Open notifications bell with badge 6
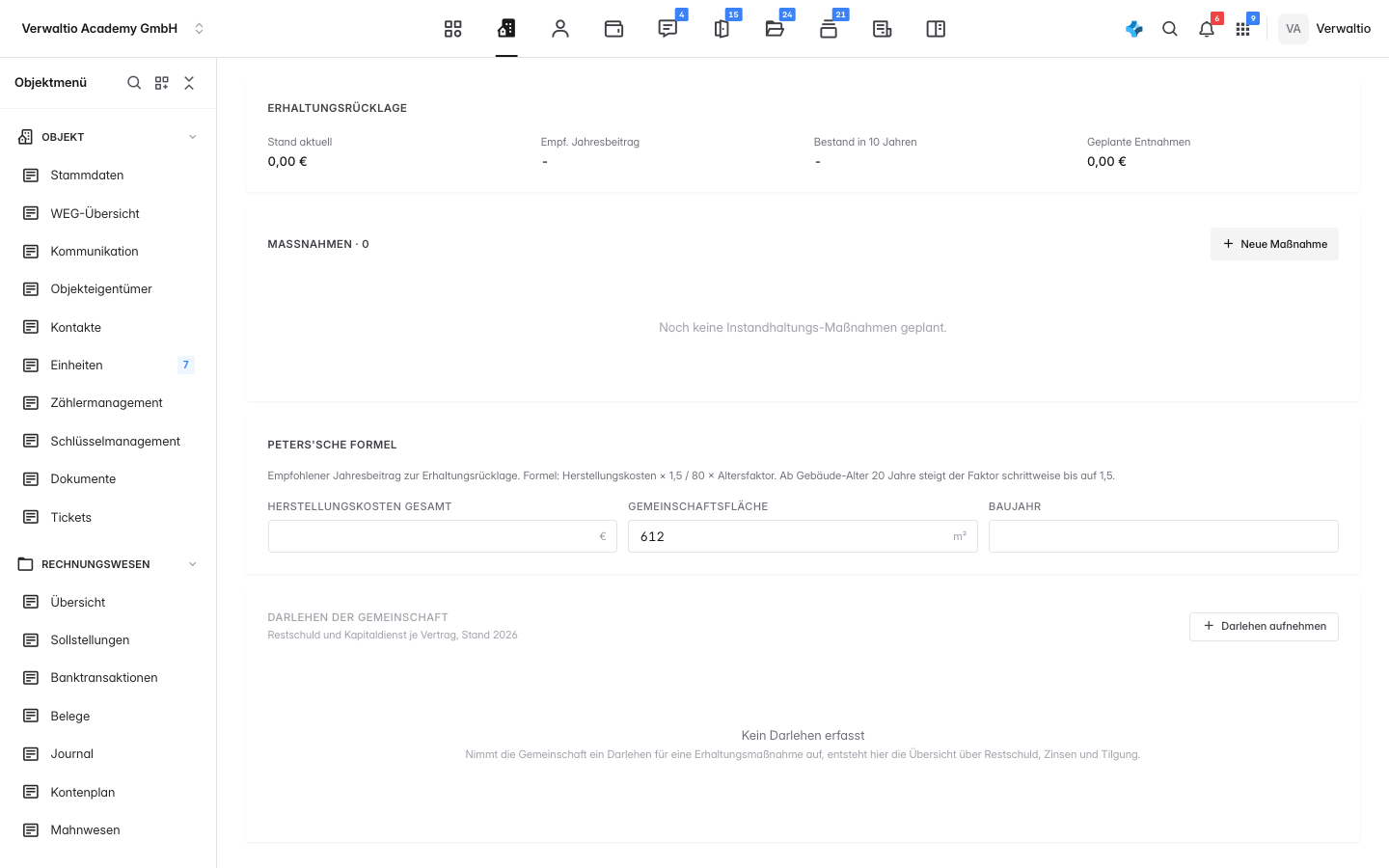 point(1207,29)
